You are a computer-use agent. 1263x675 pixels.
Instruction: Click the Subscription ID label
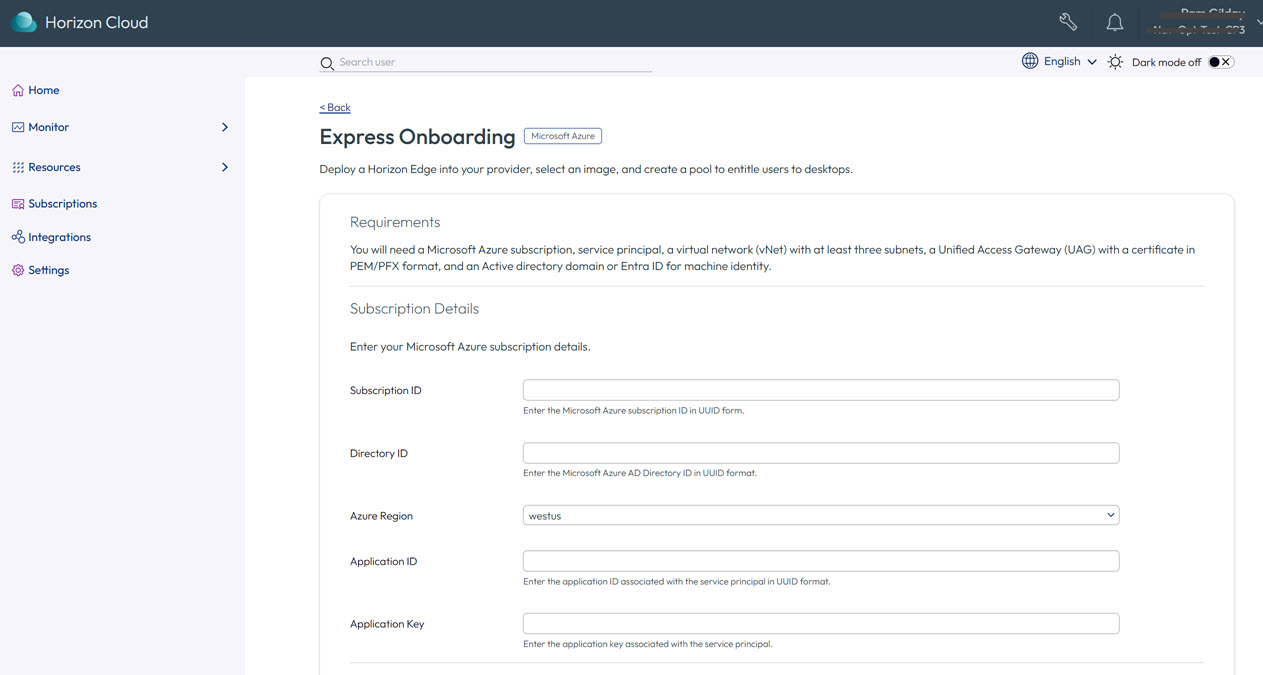pyautogui.click(x=386, y=390)
